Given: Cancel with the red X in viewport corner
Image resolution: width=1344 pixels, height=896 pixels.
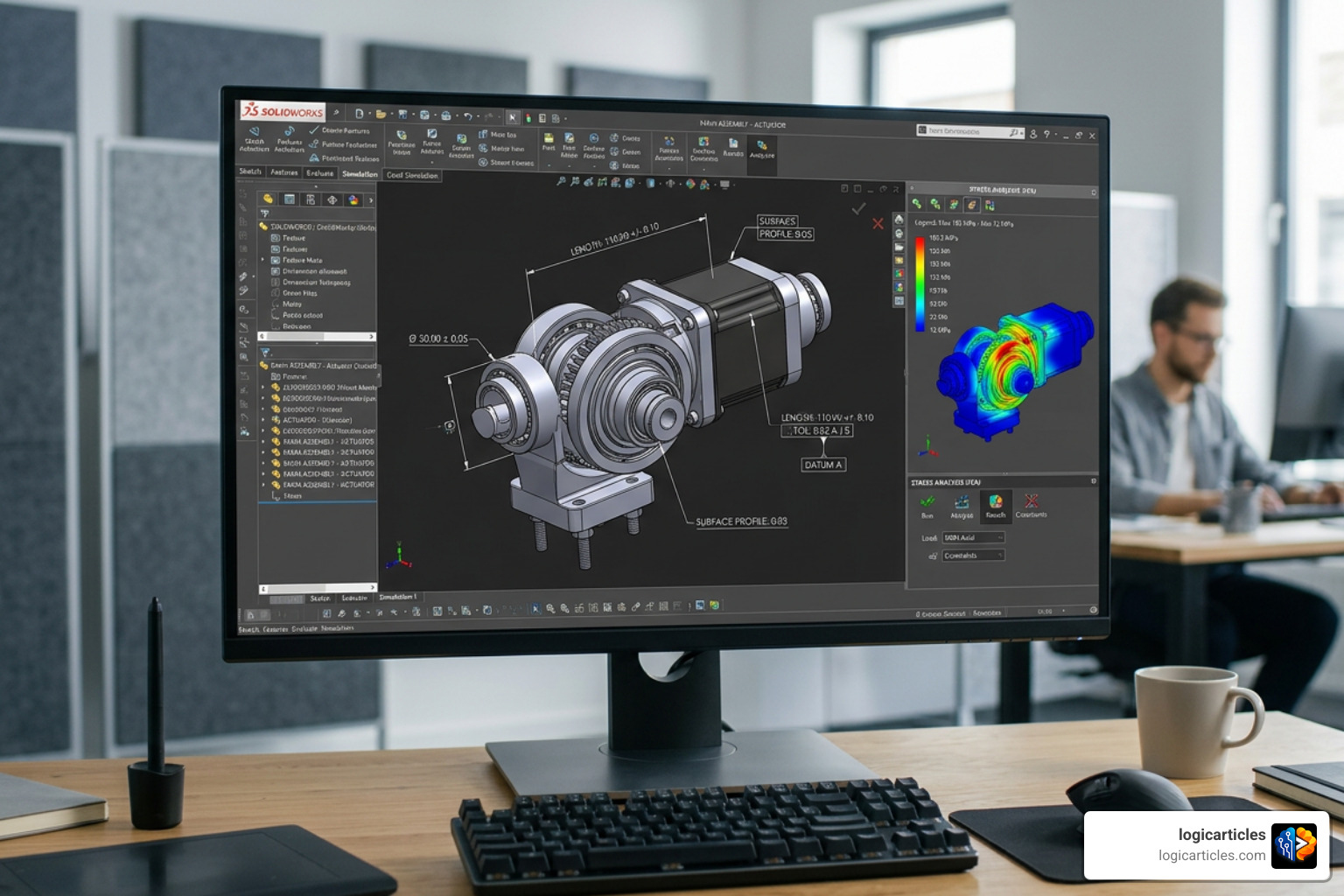Looking at the screenshot, I should [x=878, y=224].
